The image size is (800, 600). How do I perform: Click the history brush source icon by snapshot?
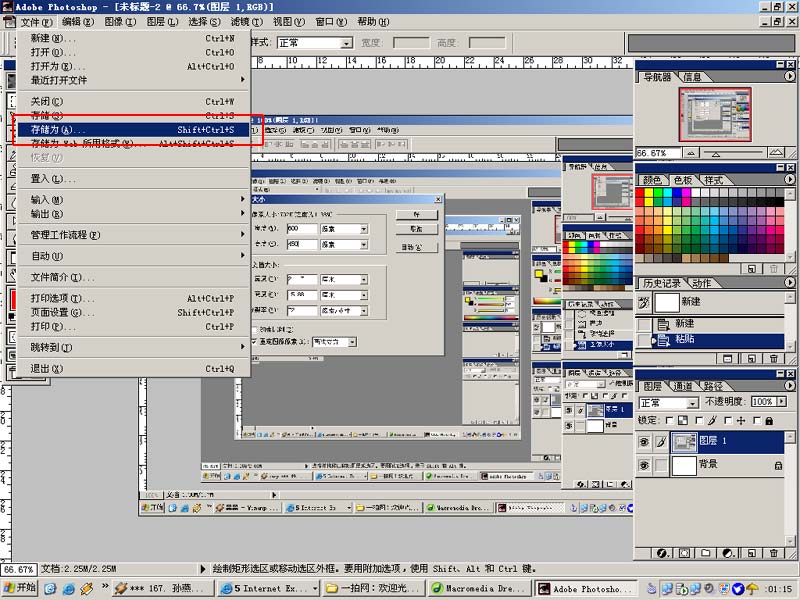pyautogui.click(x=644, y=303)
